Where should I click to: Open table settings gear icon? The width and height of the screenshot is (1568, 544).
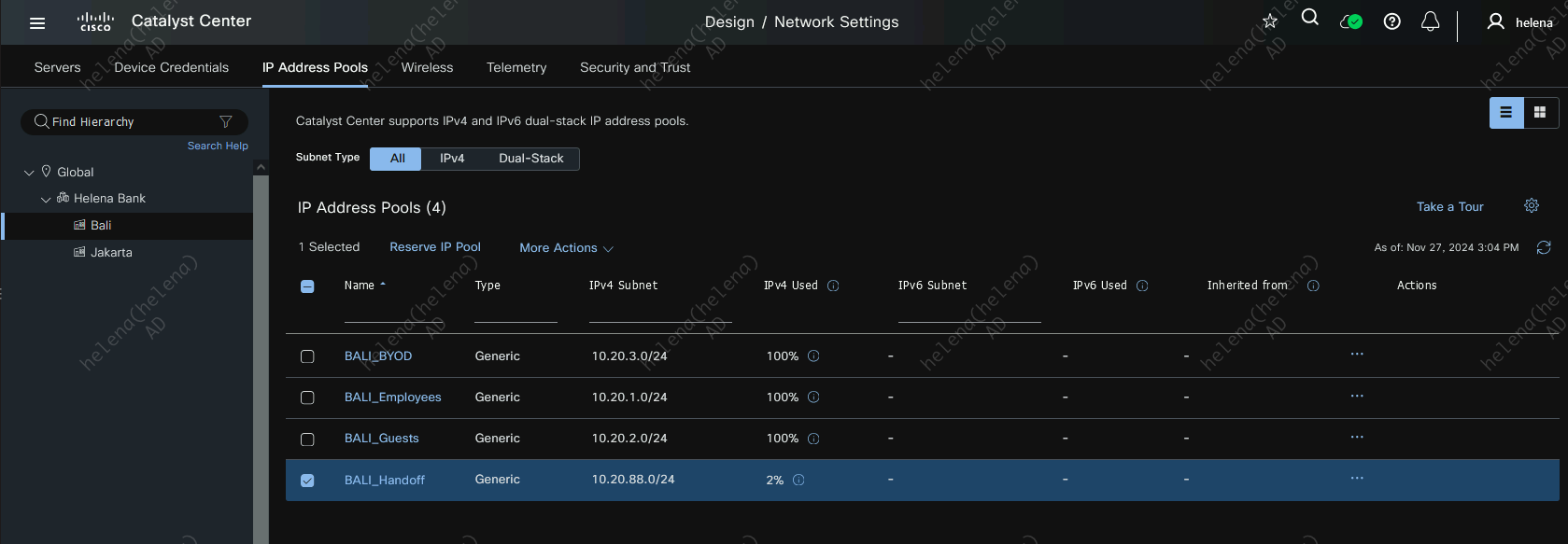point(1532,206)
